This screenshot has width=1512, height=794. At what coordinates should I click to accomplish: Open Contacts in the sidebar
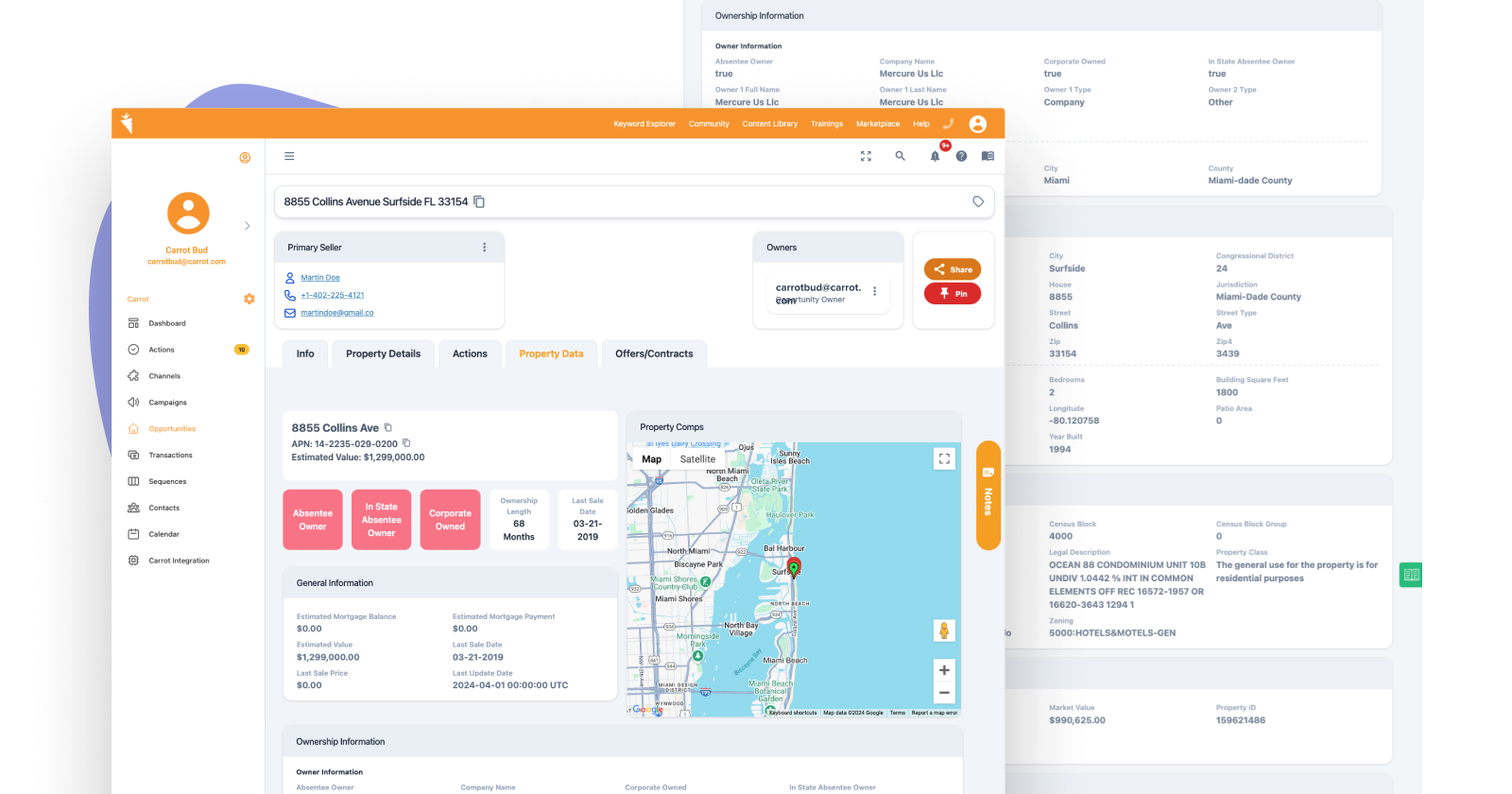(x=164, y=509)
